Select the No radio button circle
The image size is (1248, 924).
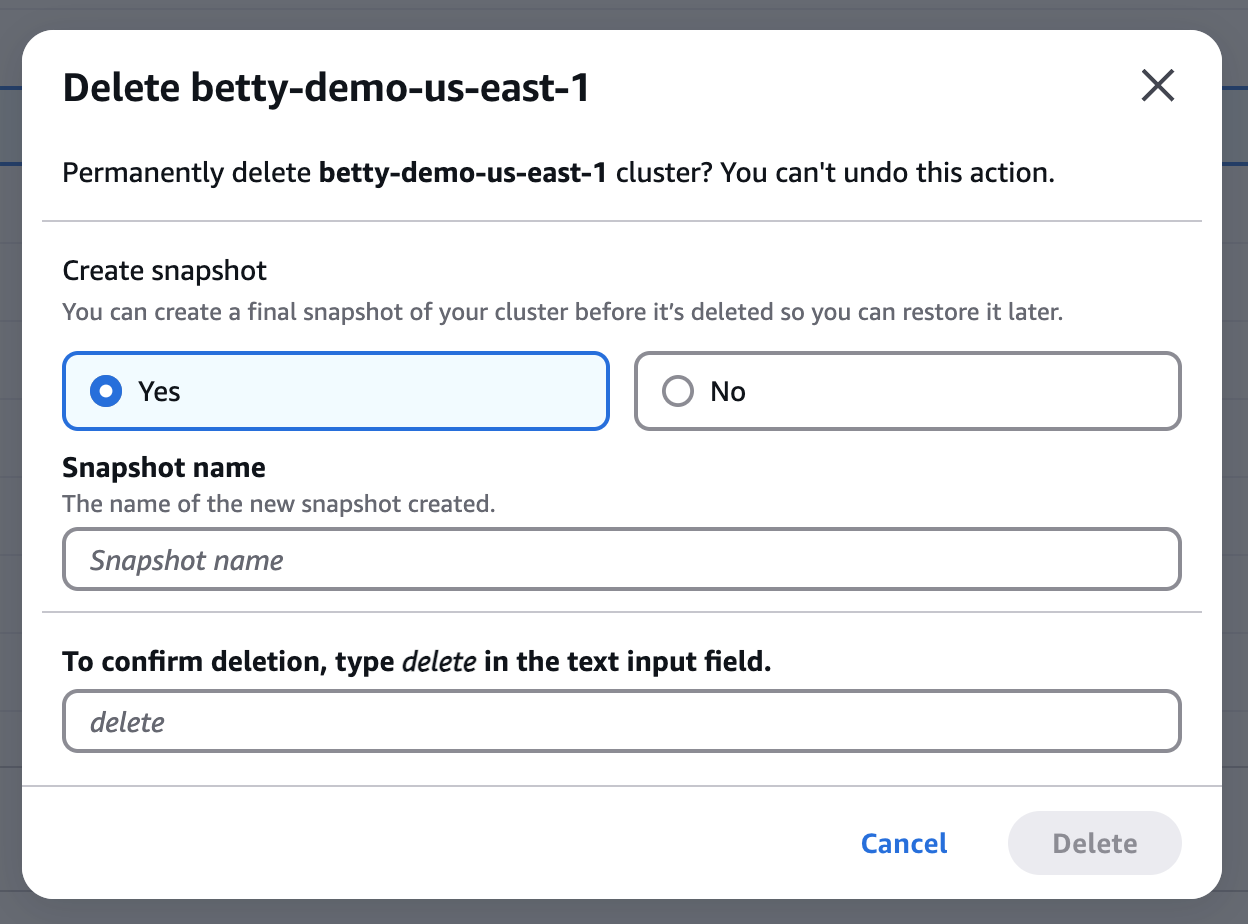point(678,391)
